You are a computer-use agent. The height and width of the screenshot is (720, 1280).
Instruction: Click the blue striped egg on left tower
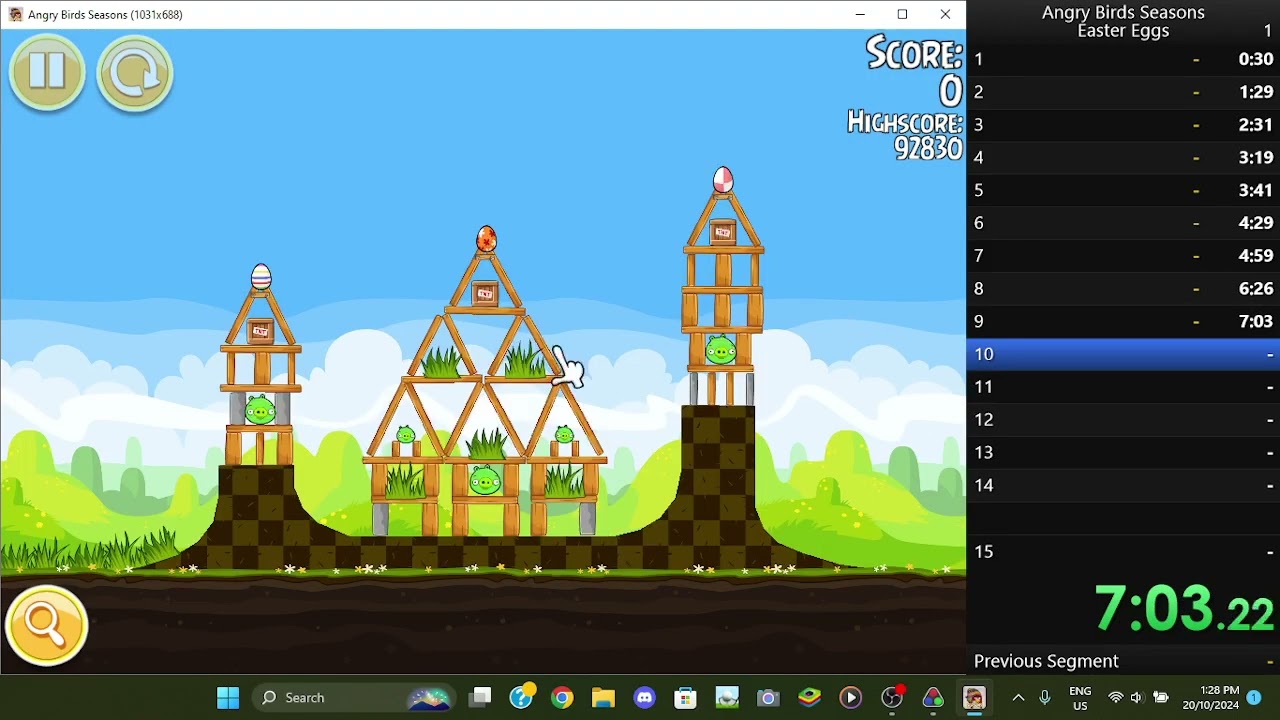tap(261, 276)
